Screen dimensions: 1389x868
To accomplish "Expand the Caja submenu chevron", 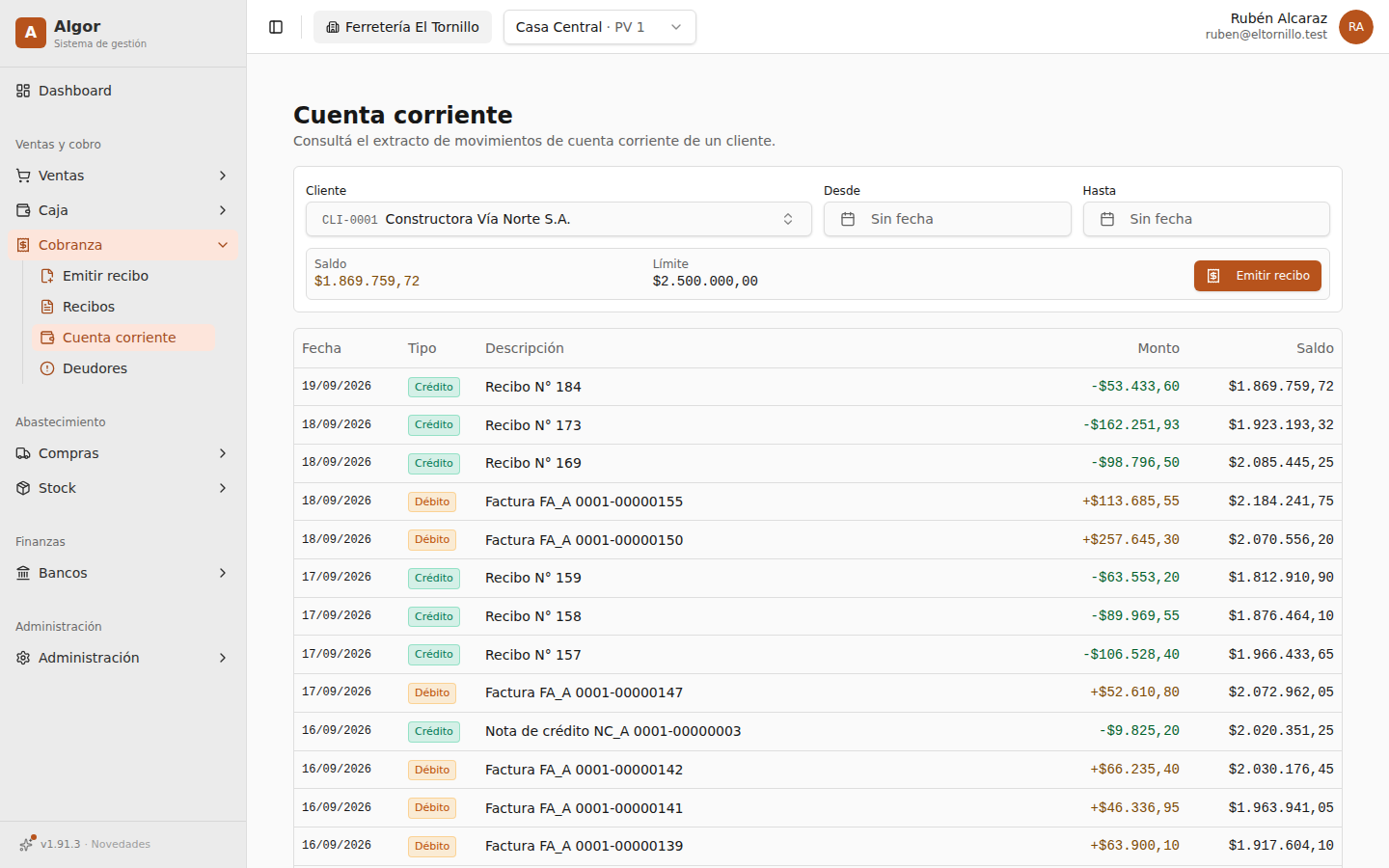I will [223, 210].
